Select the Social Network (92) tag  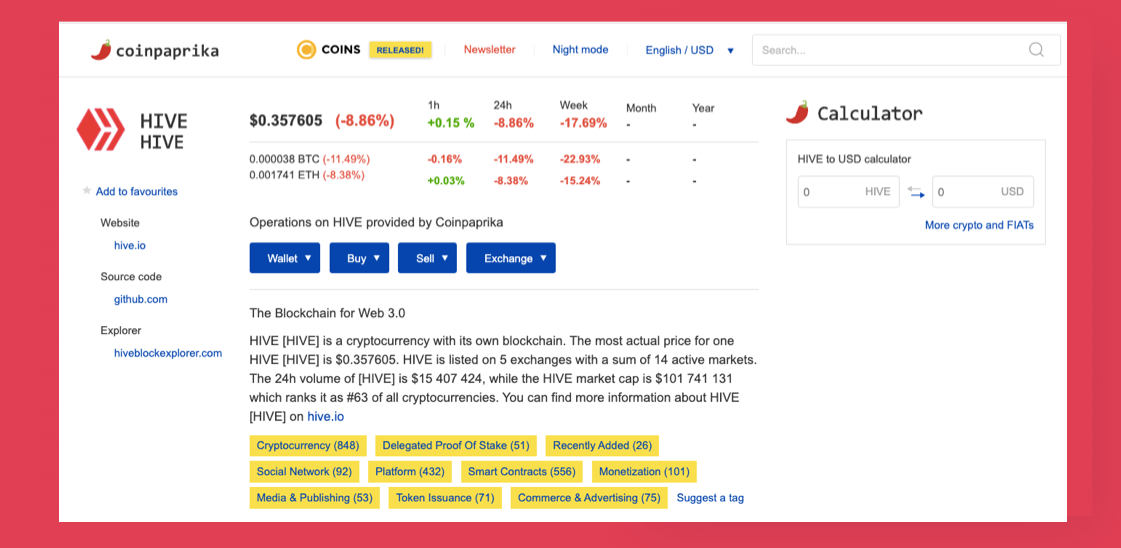[x=304, y=472]
